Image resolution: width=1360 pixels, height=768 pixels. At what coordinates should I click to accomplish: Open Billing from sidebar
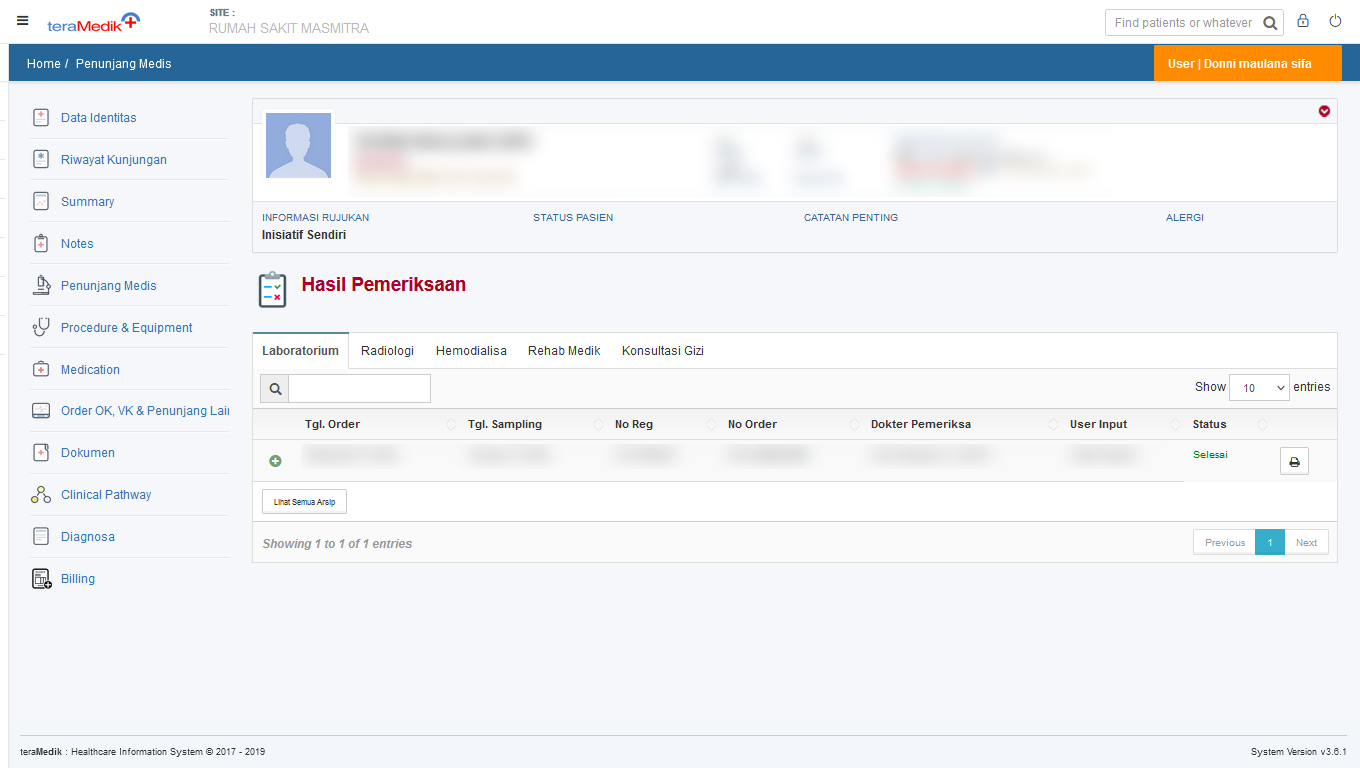point(78,579)
